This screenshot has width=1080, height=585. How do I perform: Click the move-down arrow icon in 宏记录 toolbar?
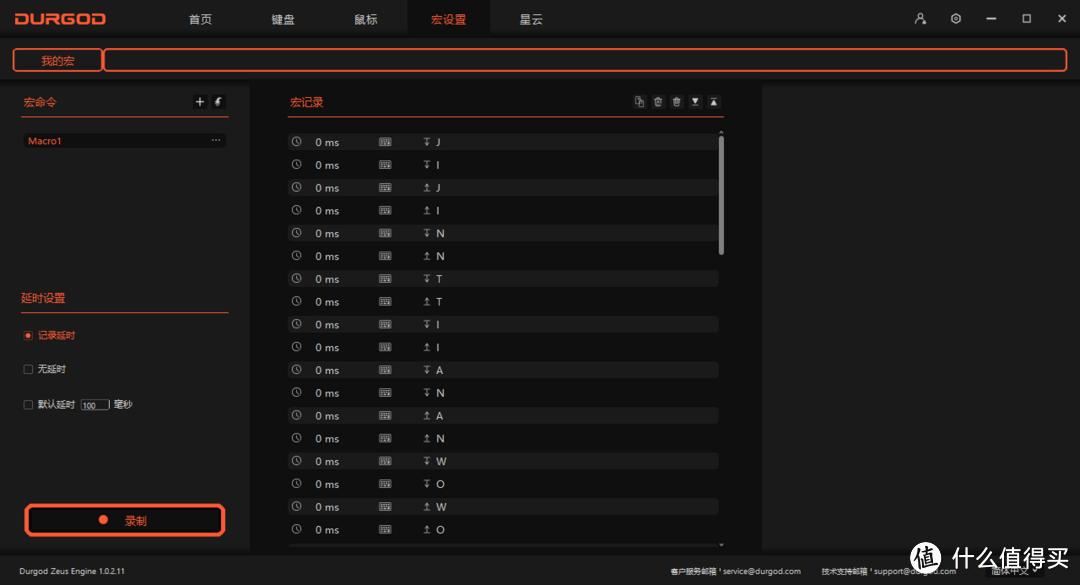[695, 101]
